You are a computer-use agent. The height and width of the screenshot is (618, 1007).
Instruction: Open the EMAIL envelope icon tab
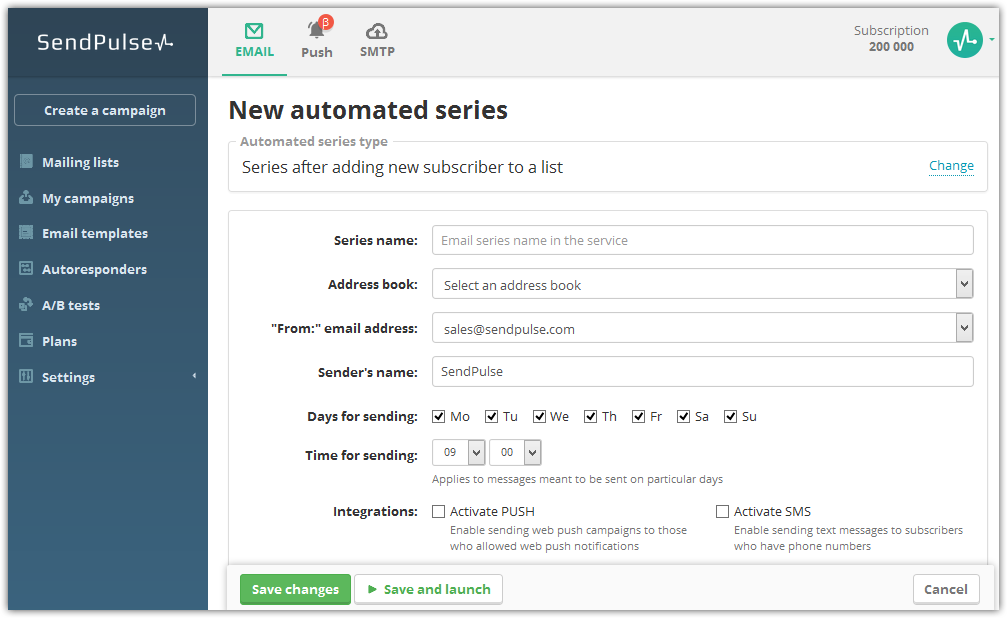point(254,31)
